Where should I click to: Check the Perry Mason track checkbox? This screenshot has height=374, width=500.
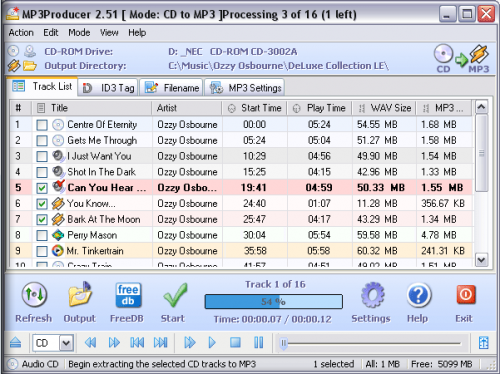42,235
